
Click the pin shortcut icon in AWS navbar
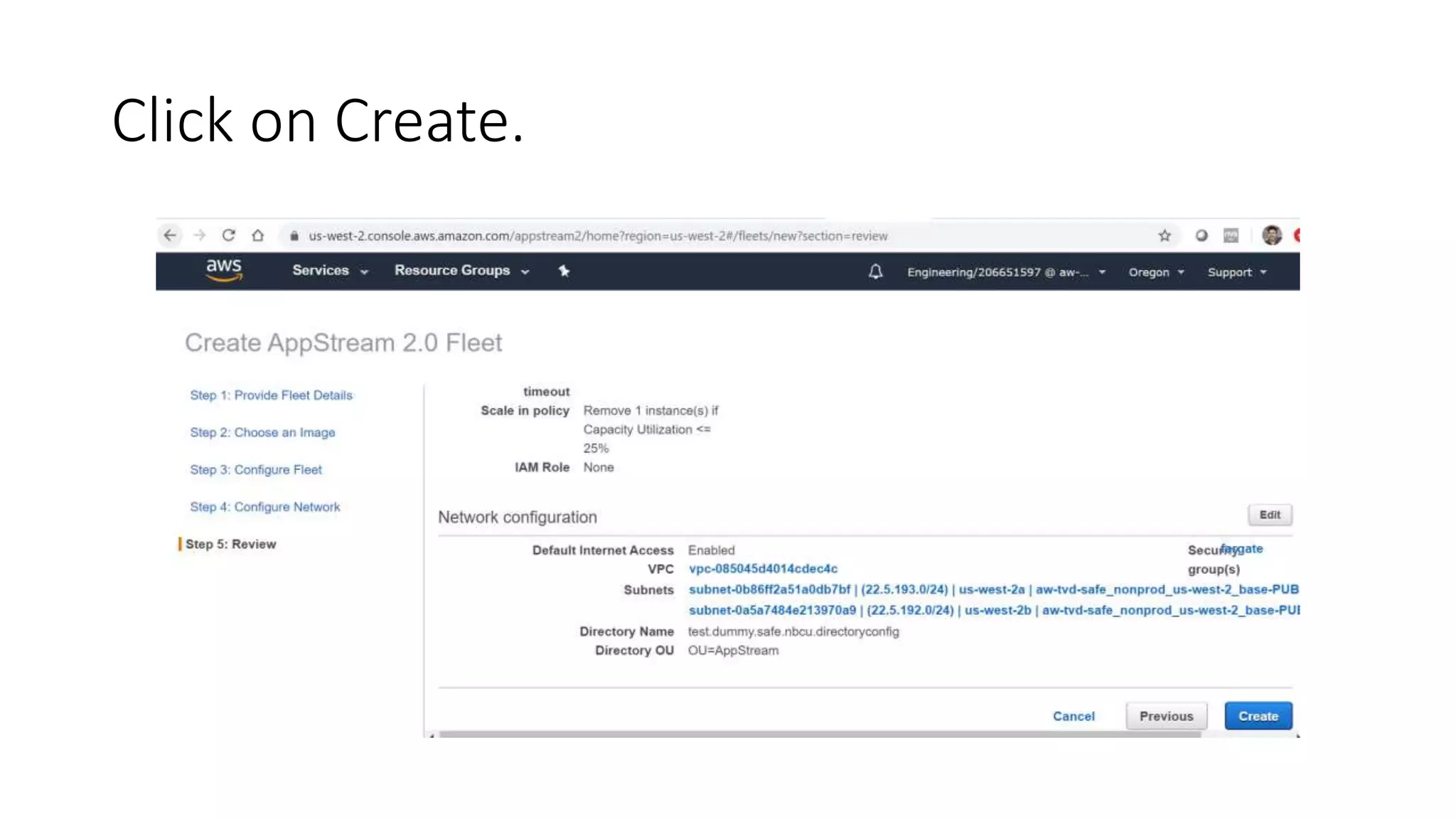[x=564, y=271]
